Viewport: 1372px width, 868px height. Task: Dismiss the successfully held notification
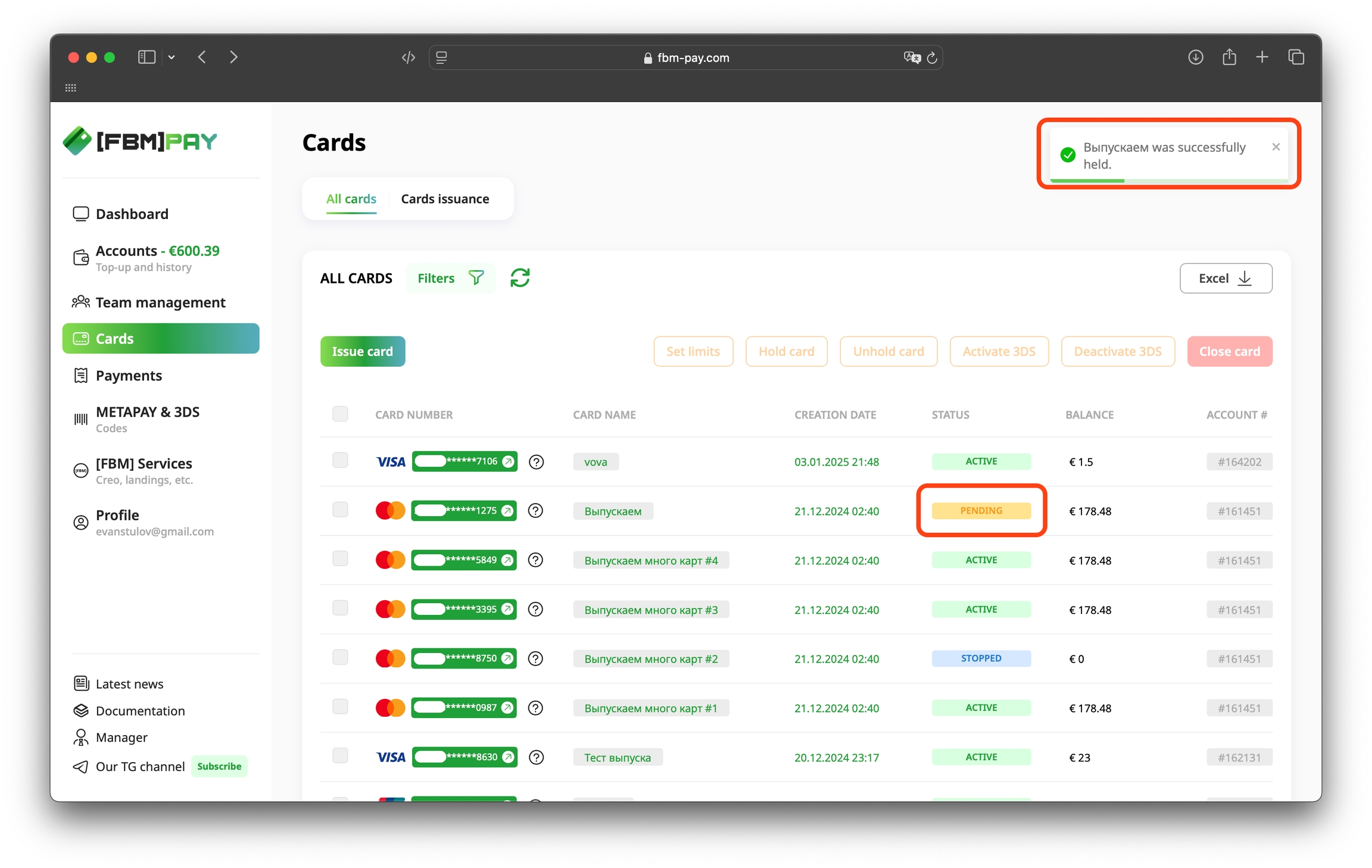tap(1276, 147)
